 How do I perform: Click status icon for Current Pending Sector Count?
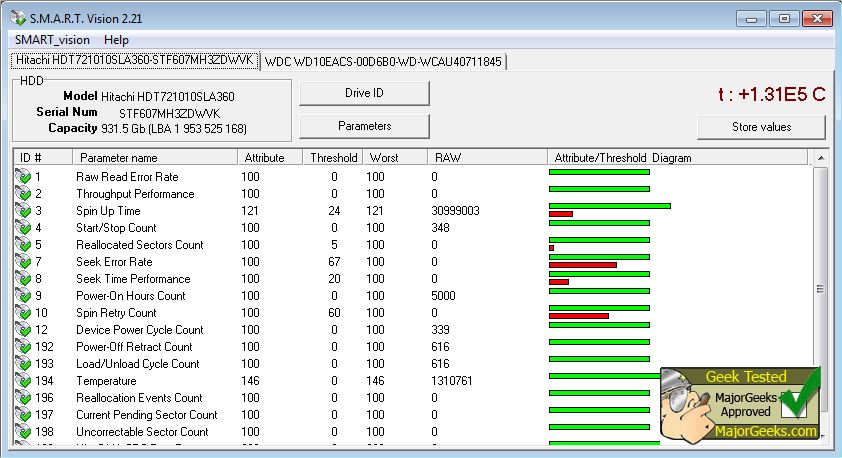(23, 415)
